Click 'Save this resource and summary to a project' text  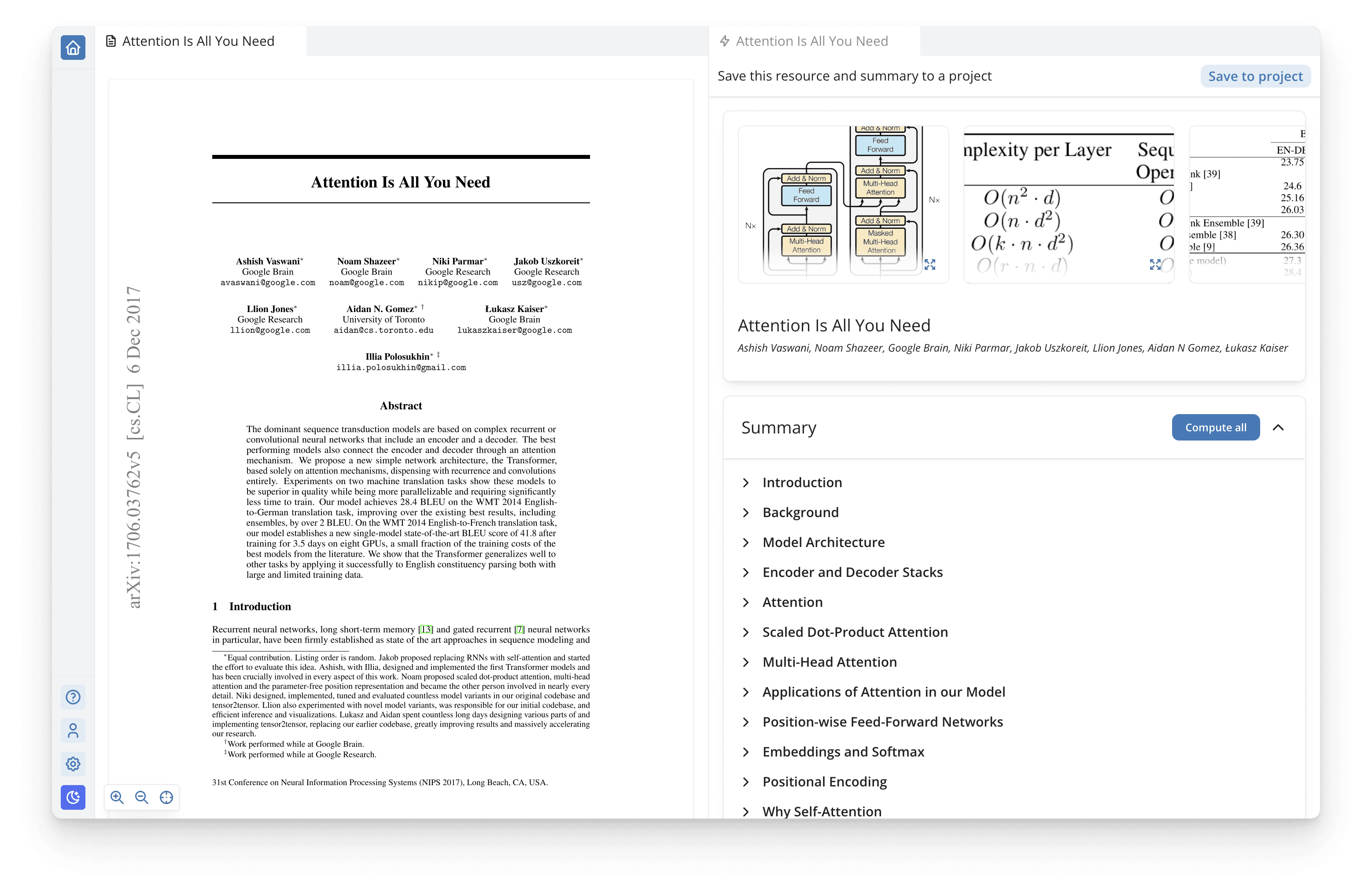click(x=854, y=76)
